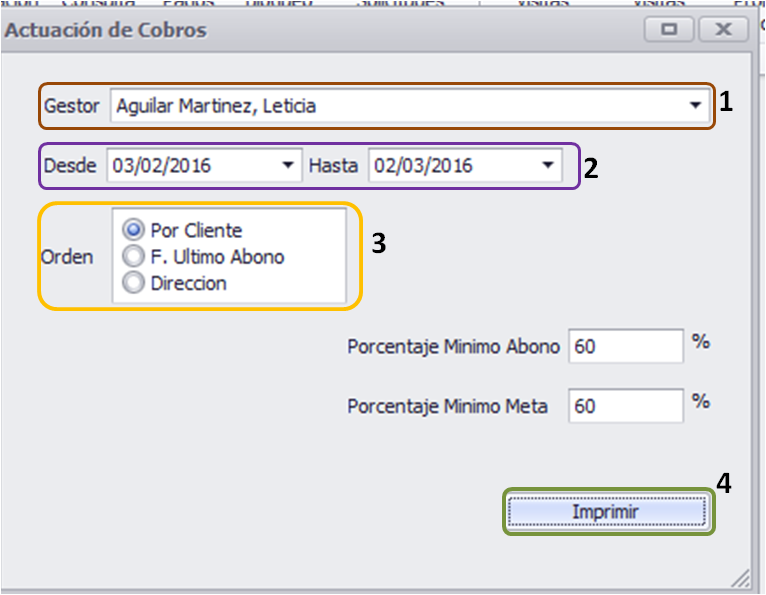Maximize the Actuación de Cobros window
Viewport: 766px width, 595px height.
(669, 30)
